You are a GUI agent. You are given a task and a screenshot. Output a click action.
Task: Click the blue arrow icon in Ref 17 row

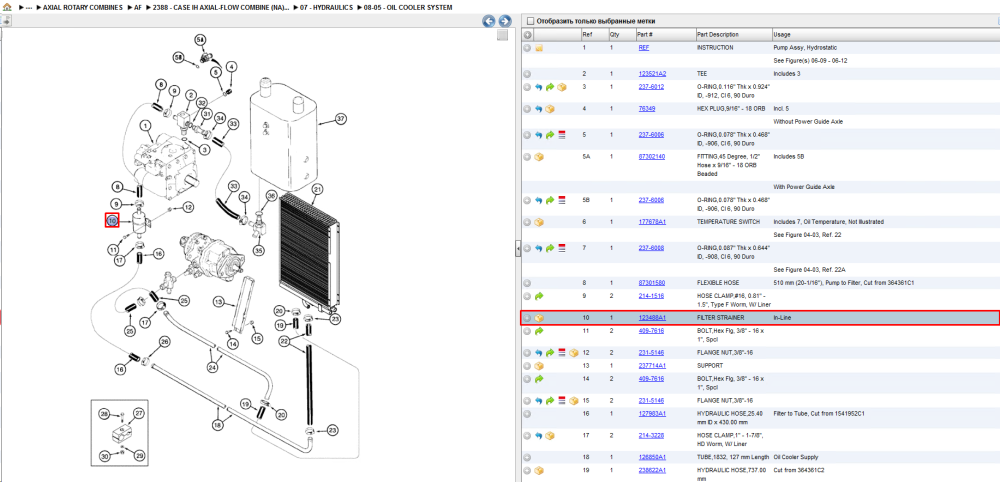pyautogui.click(x=539, y=435)
